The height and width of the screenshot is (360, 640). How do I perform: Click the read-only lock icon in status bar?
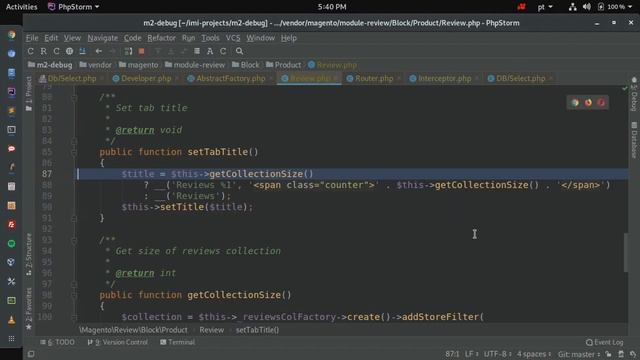point(608,354)
